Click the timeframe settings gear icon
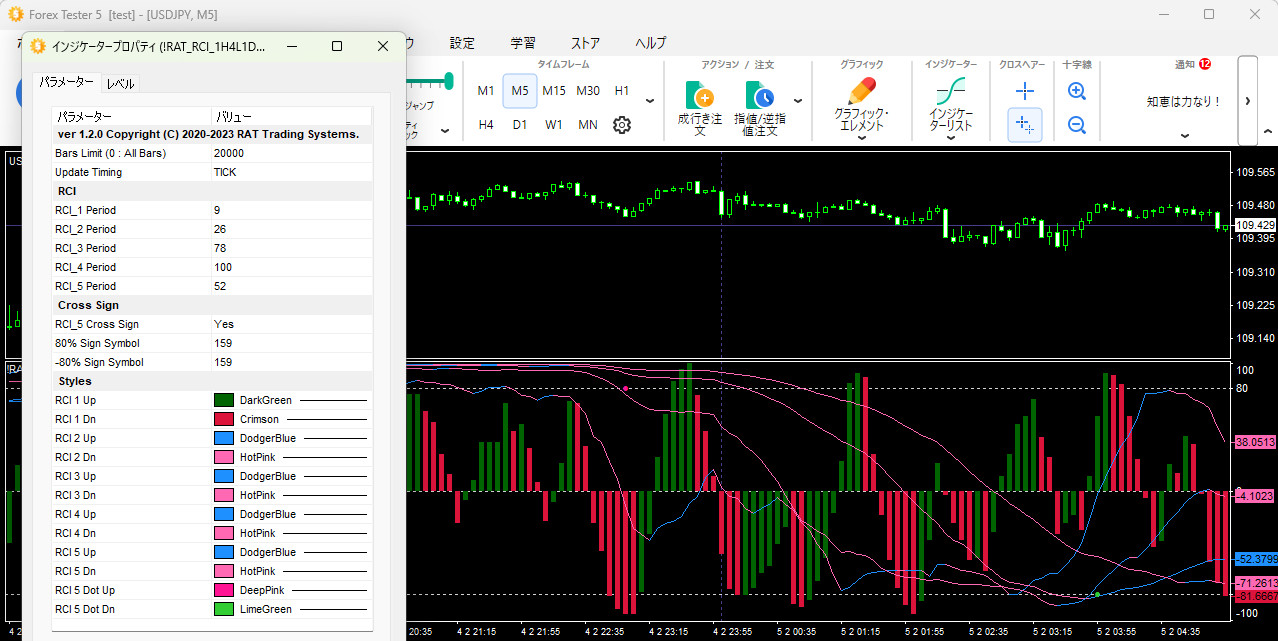The width and height of the screenshot is (1278, 641). (x=622, y=125)
